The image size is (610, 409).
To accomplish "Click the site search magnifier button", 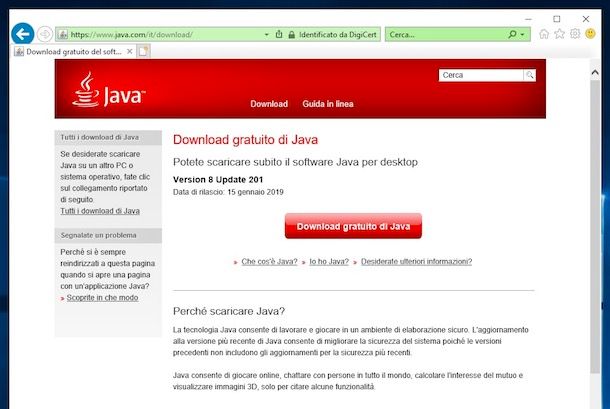I will [x=529, y=75].
